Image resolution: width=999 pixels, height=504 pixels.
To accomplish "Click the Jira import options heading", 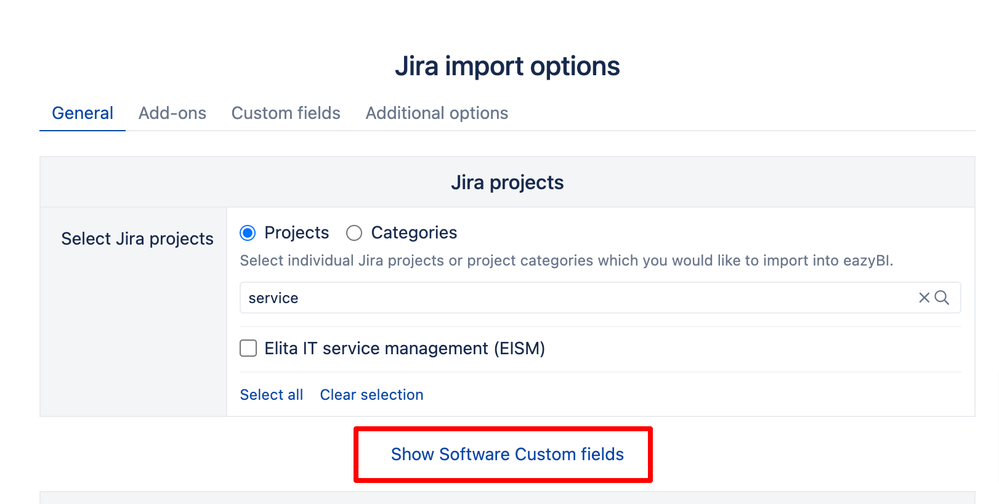I will click(x=507, y=67).
